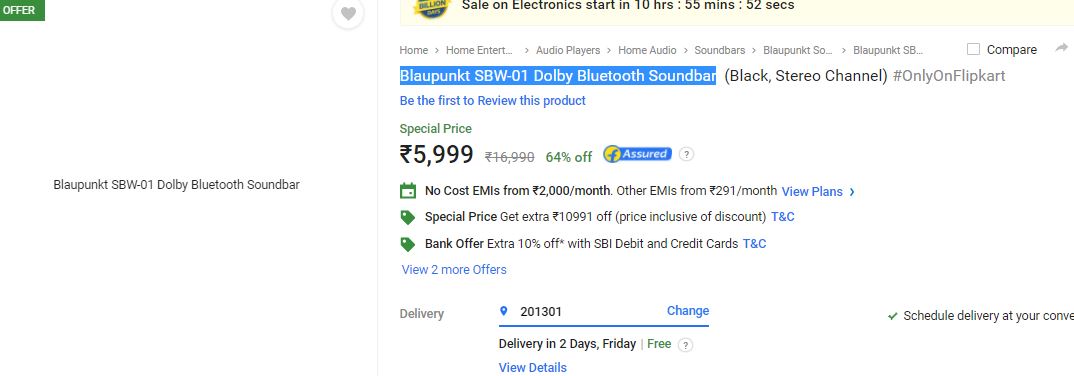Click the Flipkart Assured badge
The height and width of the screenshot is (376, 1074).
[637, 154]
